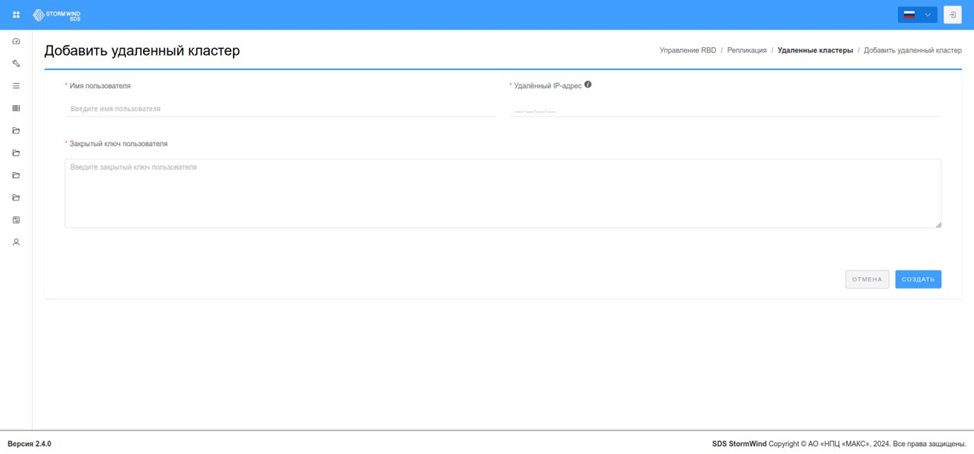Image resolution: width=974 pixels, height=454 pixels.
Task: Click the textarea resize handle corner
Action: click(x=938, y=225)
